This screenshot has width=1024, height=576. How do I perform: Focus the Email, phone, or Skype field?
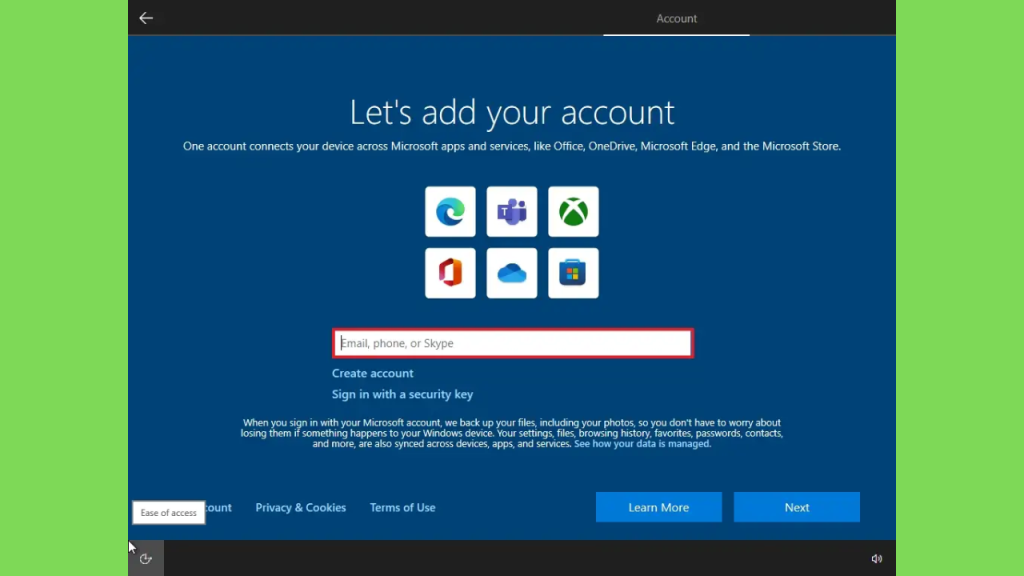click(513, 344)
